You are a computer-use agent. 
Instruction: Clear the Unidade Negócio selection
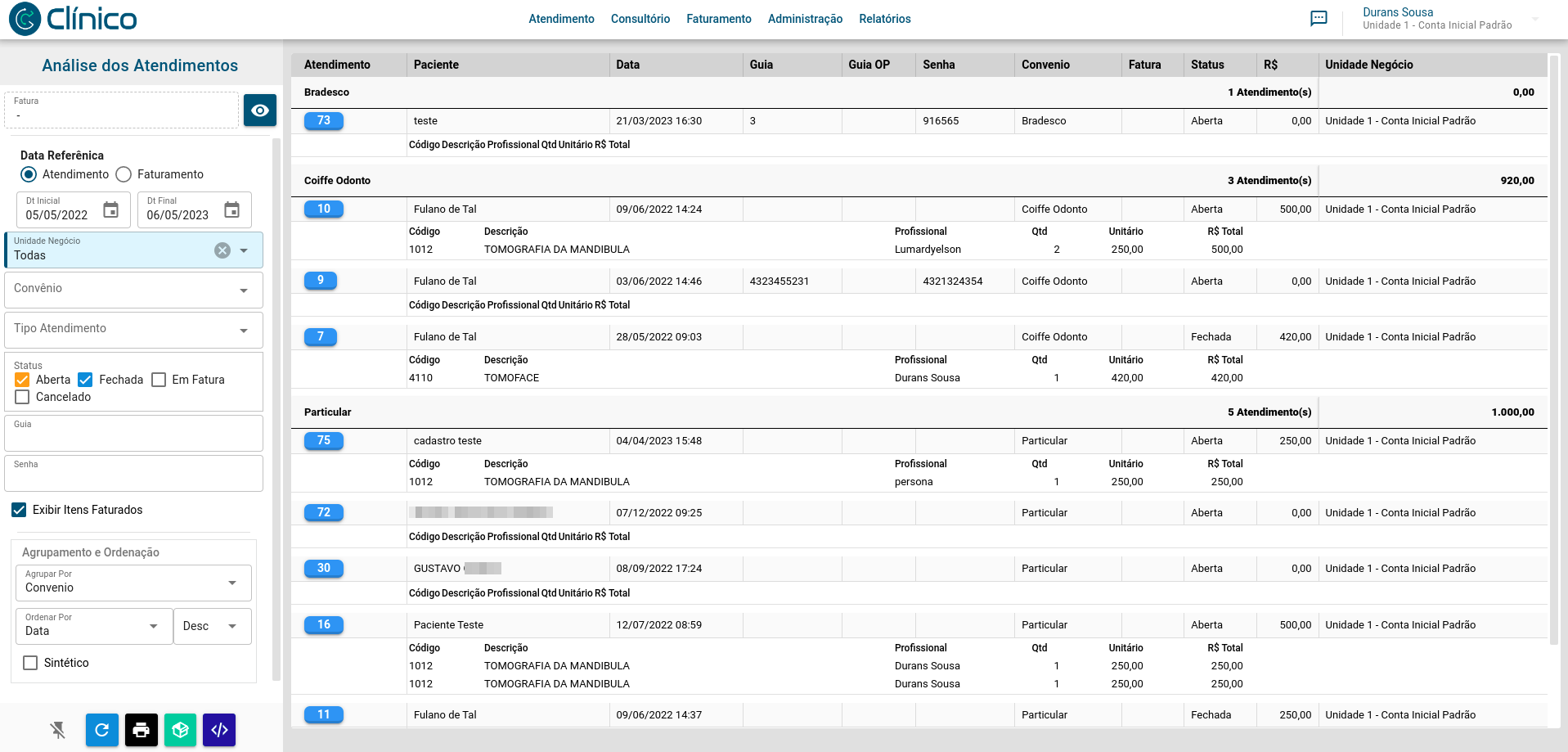222,250
